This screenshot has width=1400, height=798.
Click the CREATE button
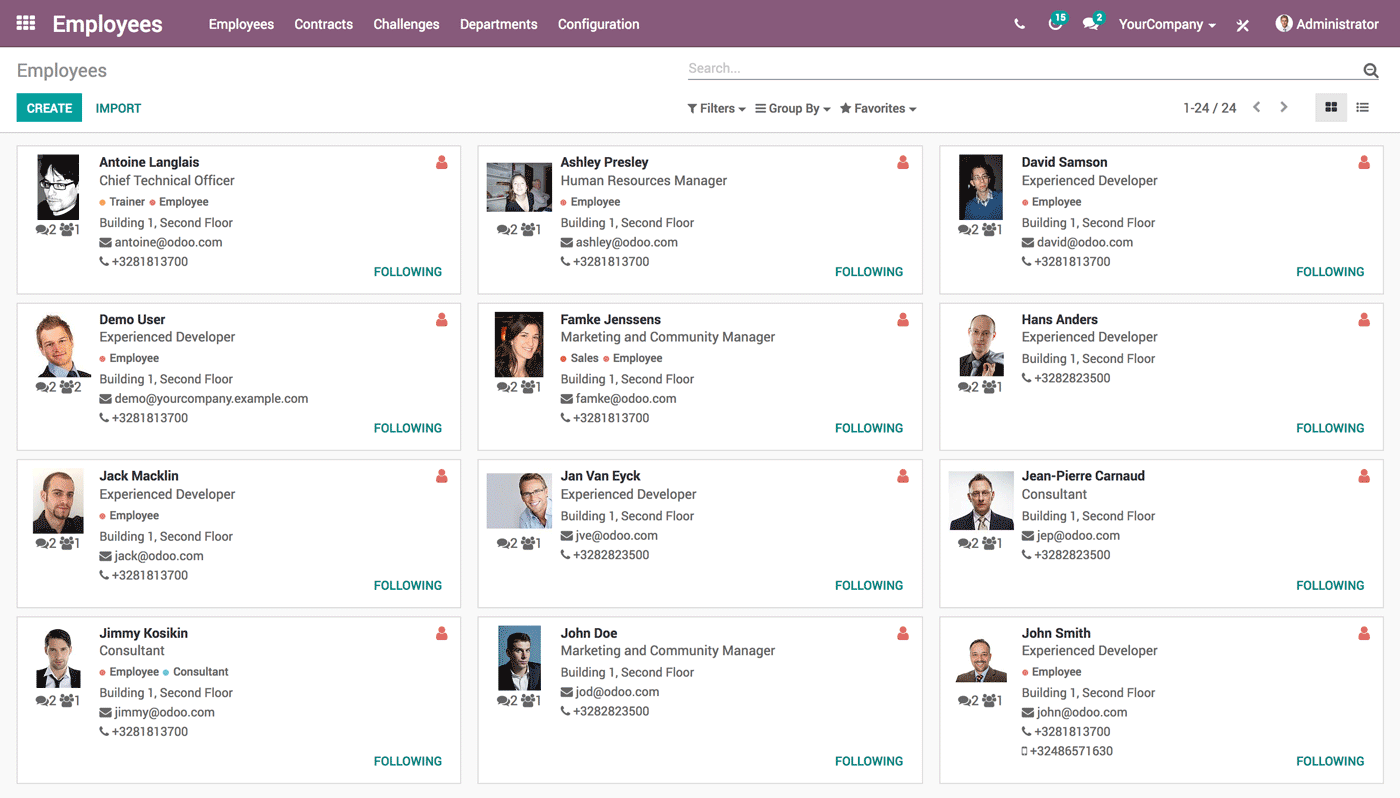pyautogui.click(x=48, y=107)
